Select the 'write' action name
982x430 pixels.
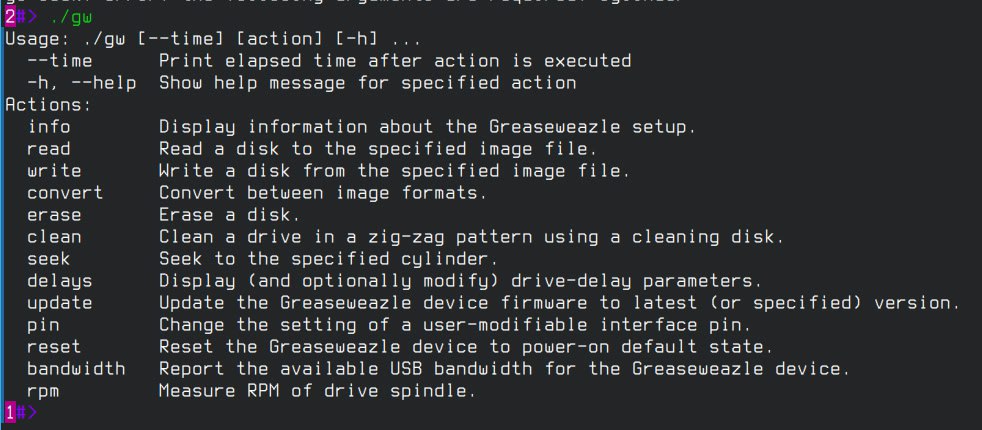tap(54, 171)
